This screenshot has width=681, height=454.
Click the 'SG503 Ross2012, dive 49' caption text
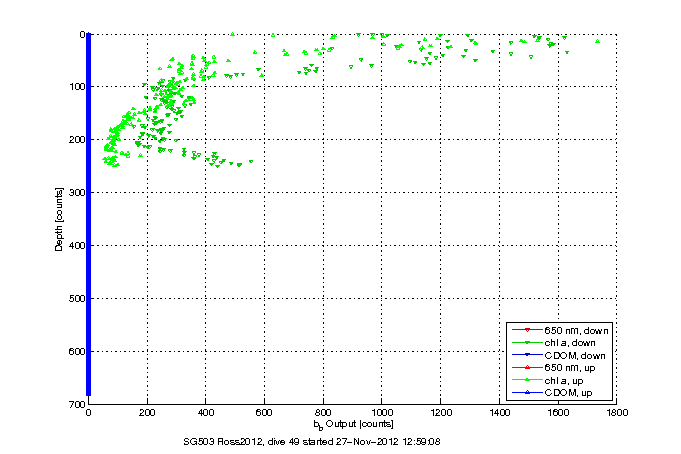point(241,442)
